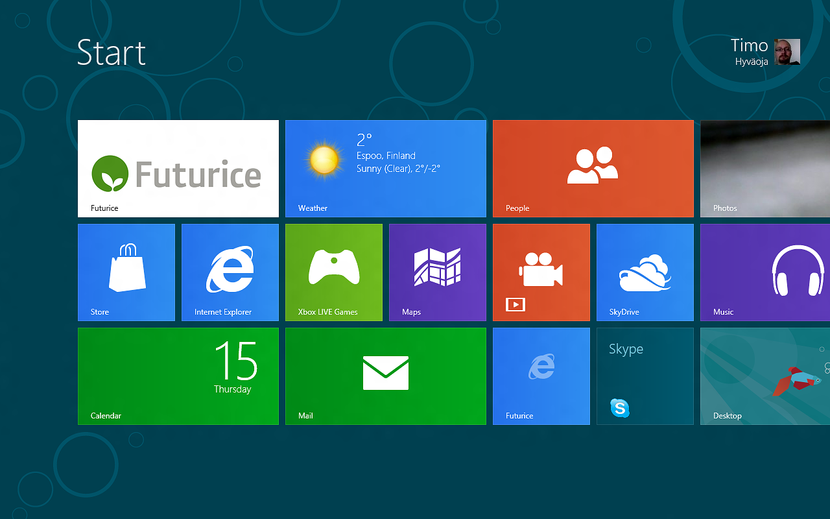Launch the Store tile

coord(126,272)
